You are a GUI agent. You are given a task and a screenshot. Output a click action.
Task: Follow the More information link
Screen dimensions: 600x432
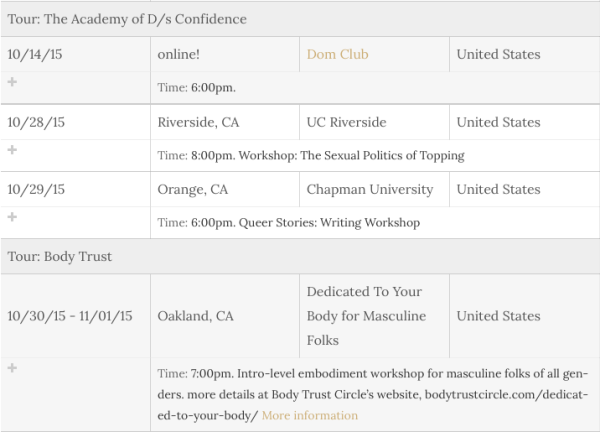309,415
